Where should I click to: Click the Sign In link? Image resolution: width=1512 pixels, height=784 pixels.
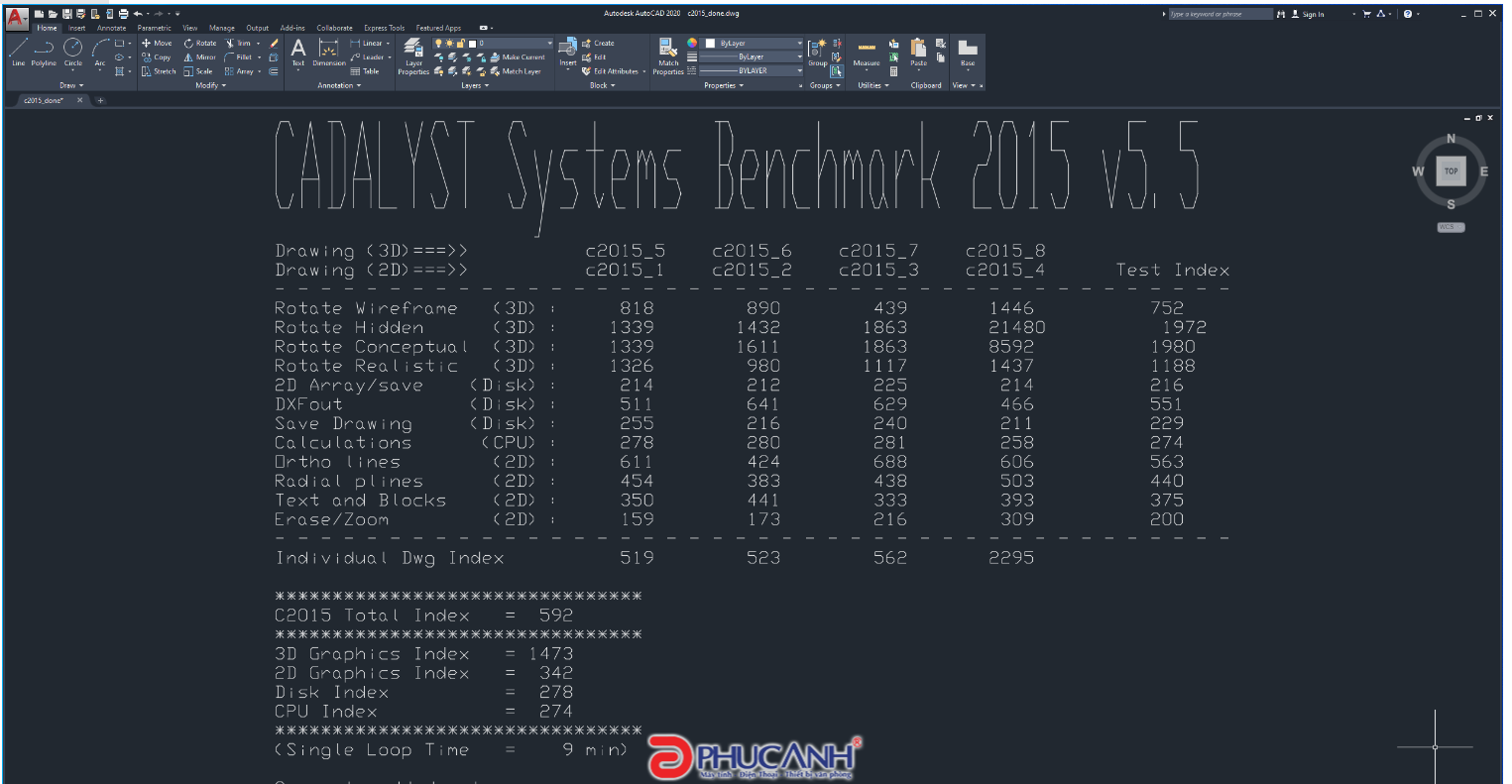[1307, 14]
